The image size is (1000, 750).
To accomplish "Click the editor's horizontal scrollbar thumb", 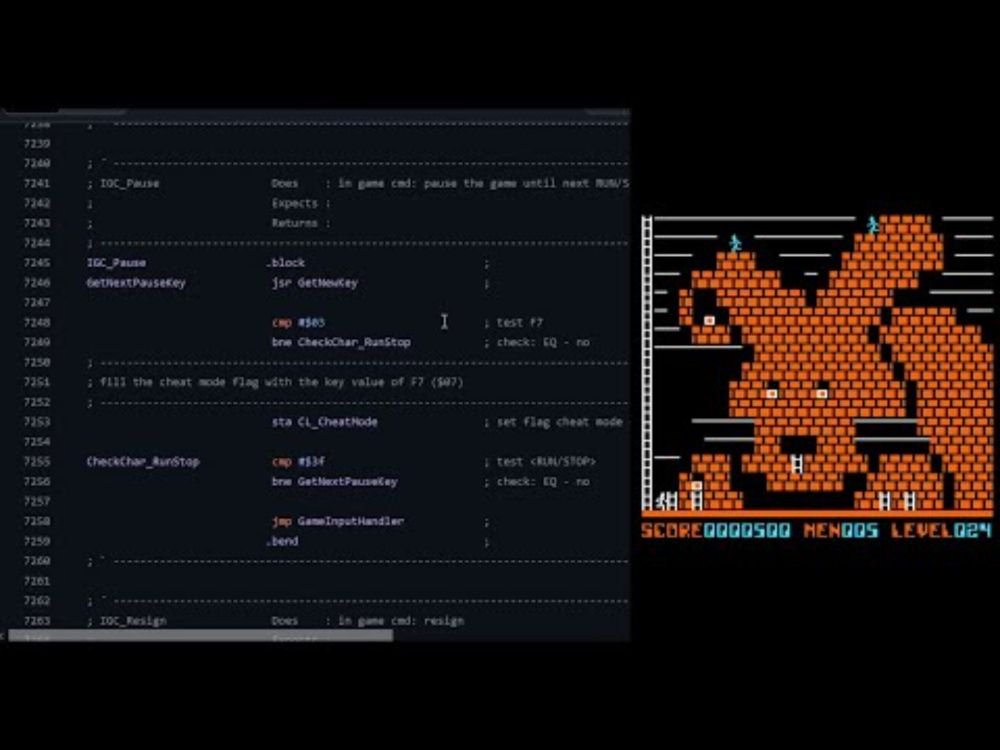I will tap(200, 635).
